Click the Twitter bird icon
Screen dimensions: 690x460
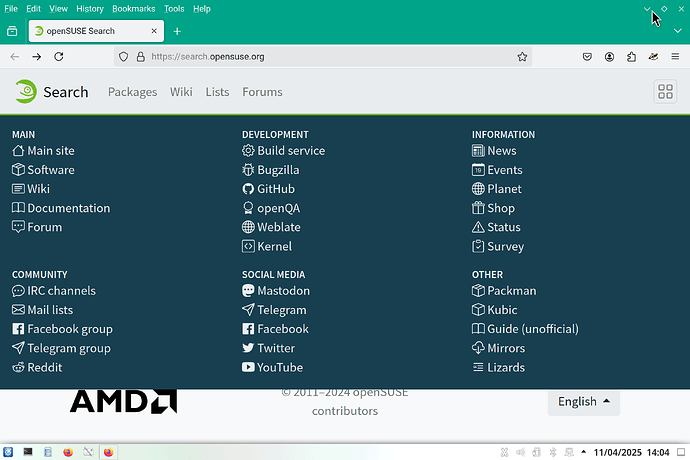[x=248, y=348]
